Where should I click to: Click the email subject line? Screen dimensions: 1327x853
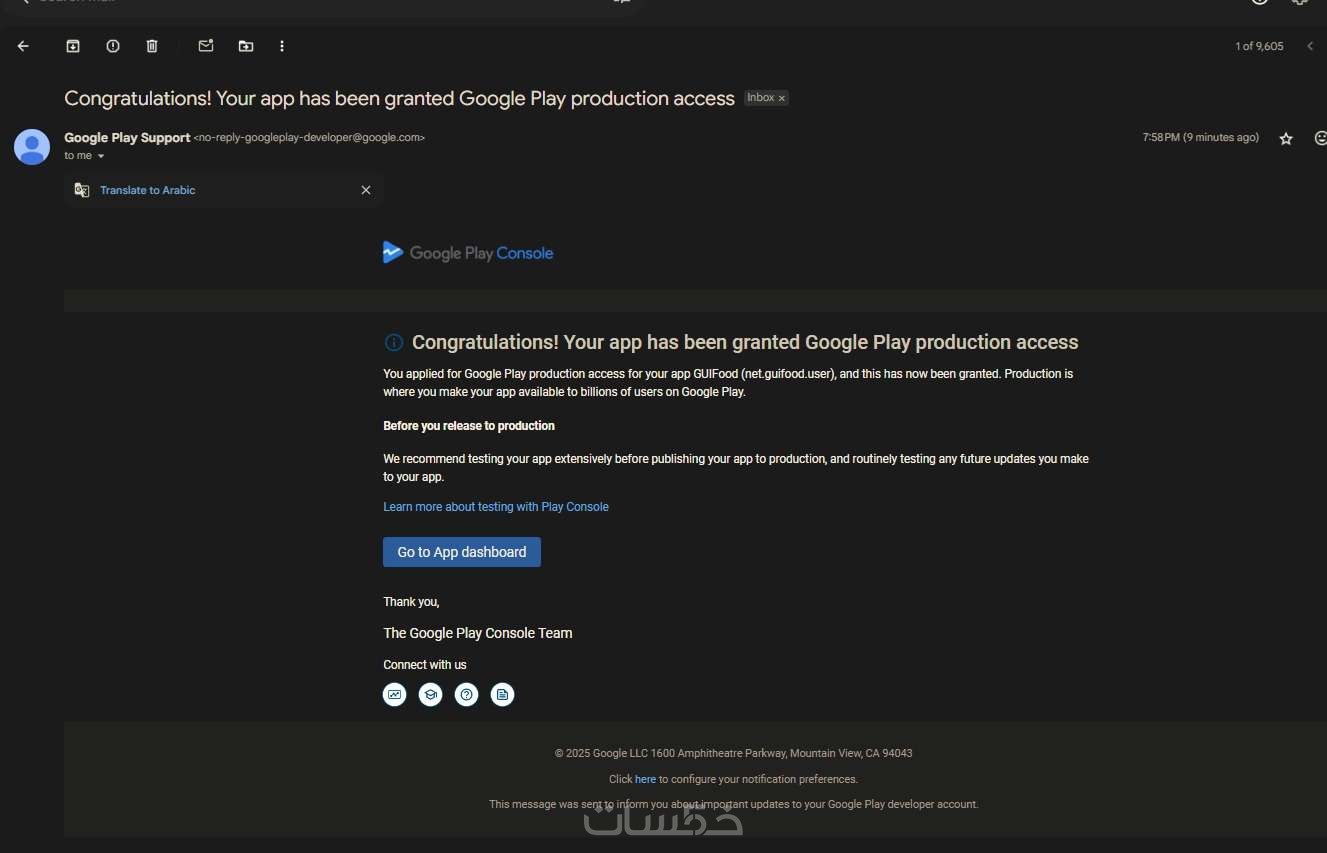coord(400,98)
